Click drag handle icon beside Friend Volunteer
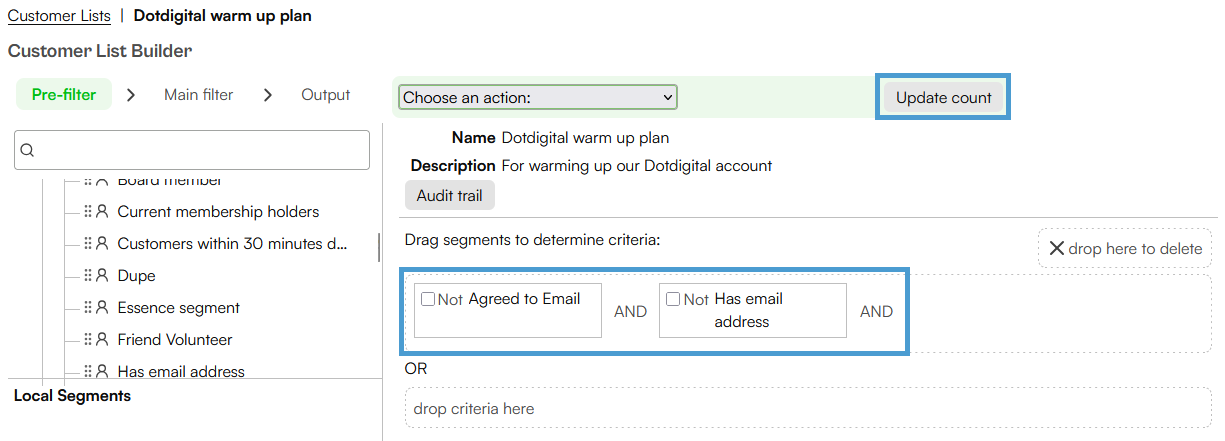The height and width of the screenshot is (441, 1225). 88,340
